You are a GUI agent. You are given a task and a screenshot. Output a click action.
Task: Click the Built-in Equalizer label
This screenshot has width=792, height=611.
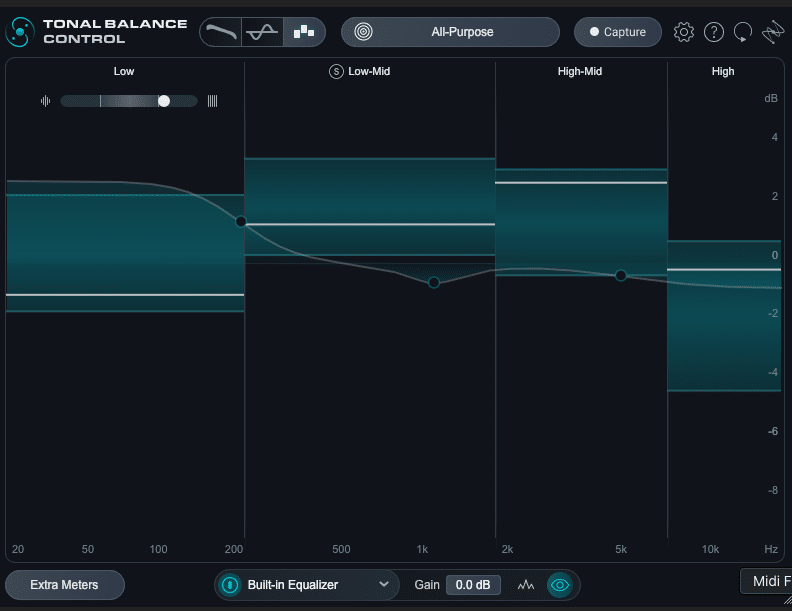[292, 585]
